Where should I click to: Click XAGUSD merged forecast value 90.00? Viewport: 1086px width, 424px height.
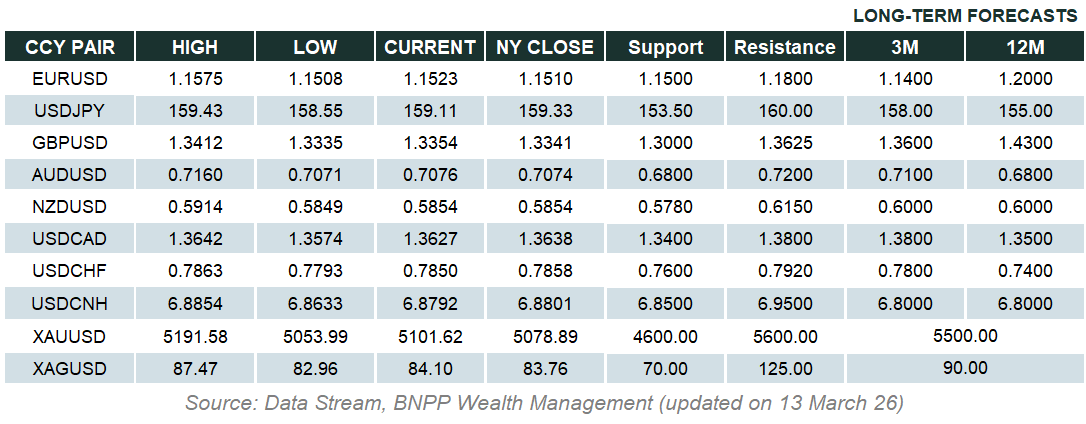[x=965, y=368]
